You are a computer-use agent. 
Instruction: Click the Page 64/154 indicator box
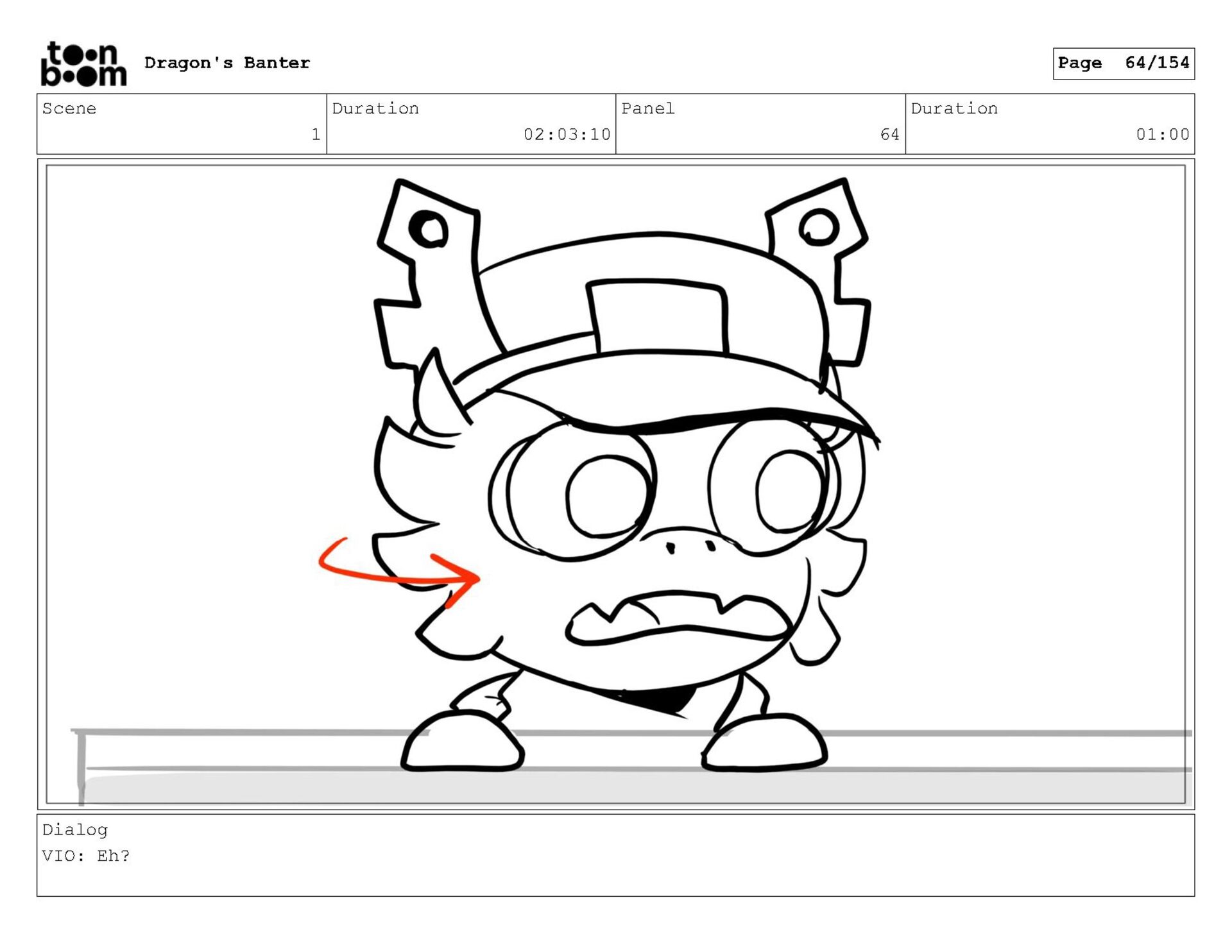[1123, 63]
